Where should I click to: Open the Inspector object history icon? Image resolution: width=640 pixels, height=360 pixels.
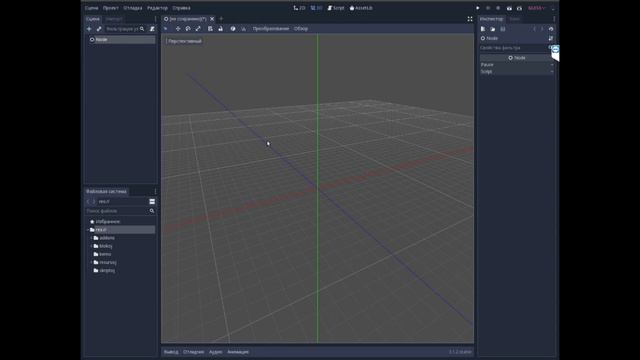(x=551, y=29)
